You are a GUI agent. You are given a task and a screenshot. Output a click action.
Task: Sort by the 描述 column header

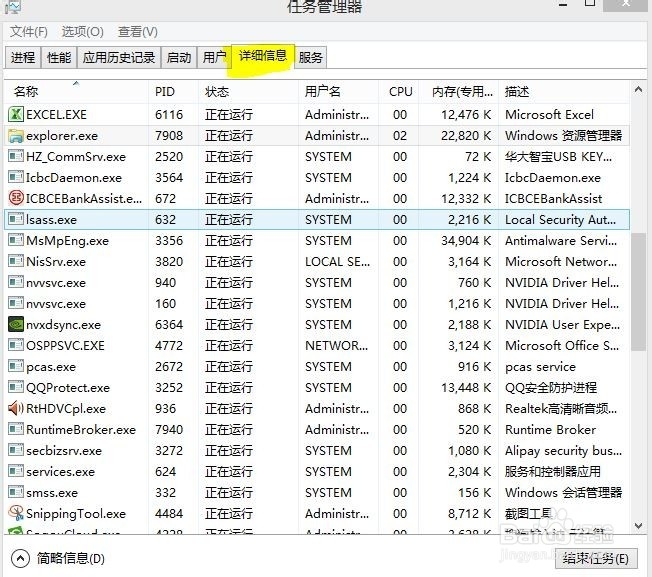[x=564, y=91]
